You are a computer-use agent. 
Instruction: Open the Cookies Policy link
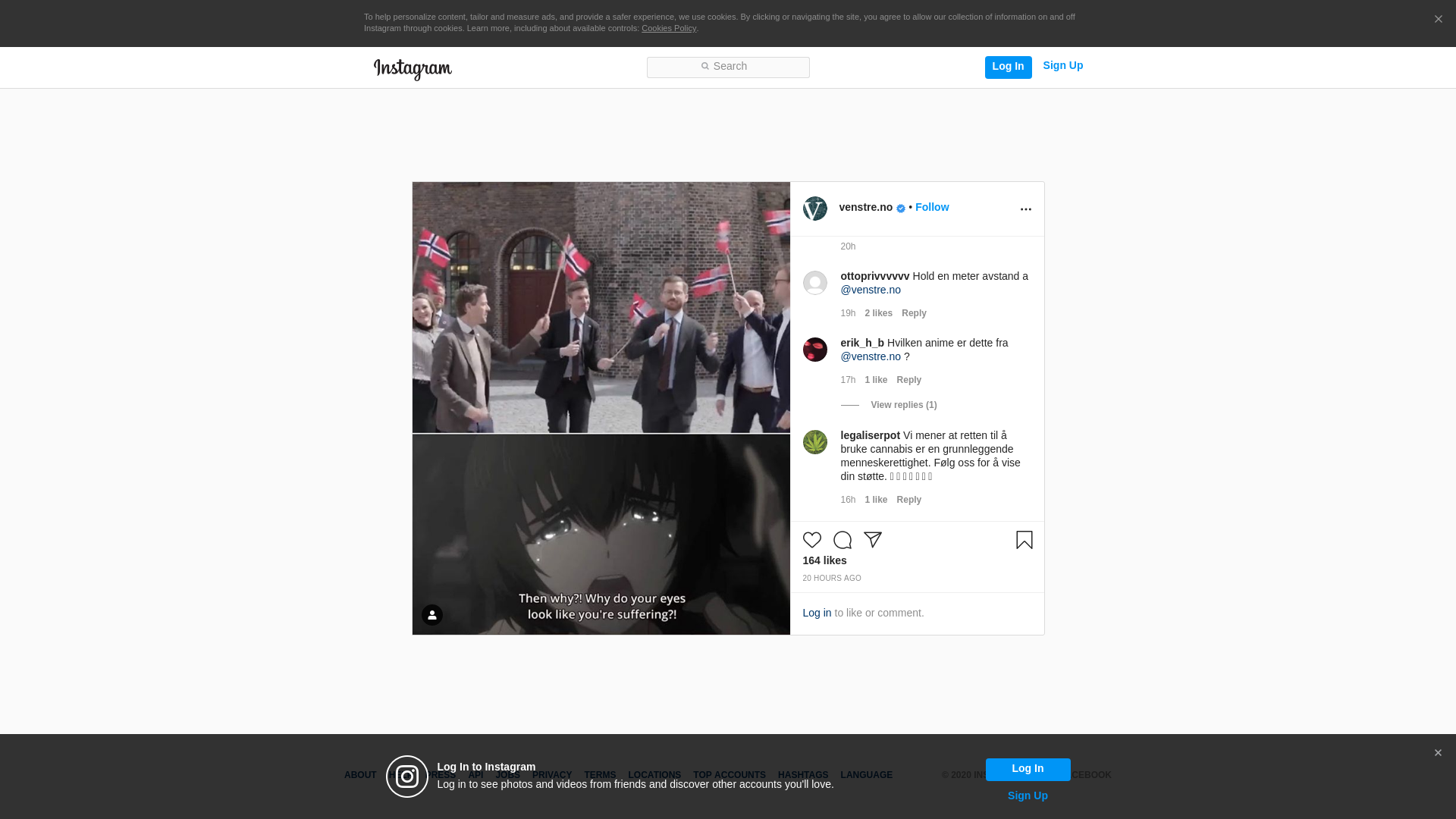(669, 28)
